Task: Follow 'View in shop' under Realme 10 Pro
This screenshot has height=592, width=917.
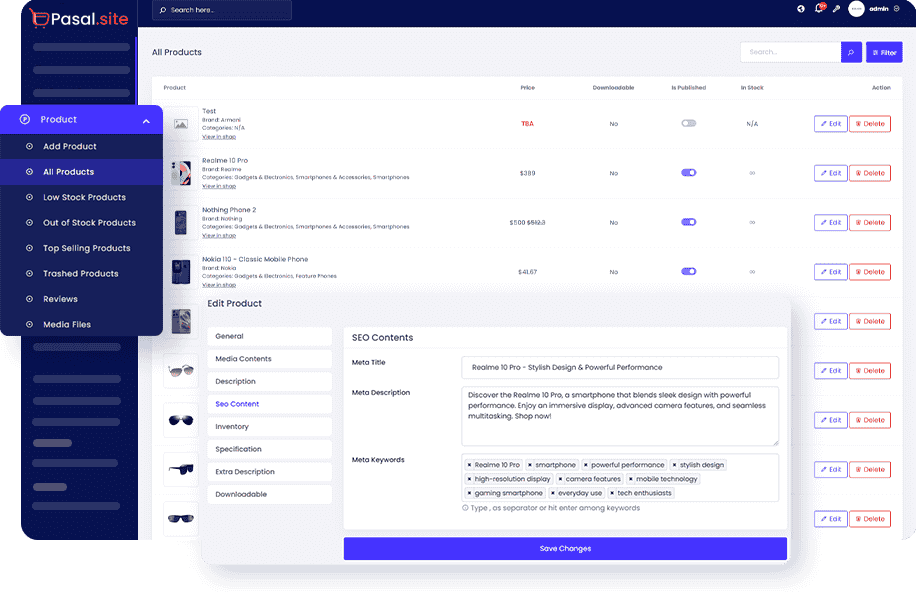Action: (219, 186)
